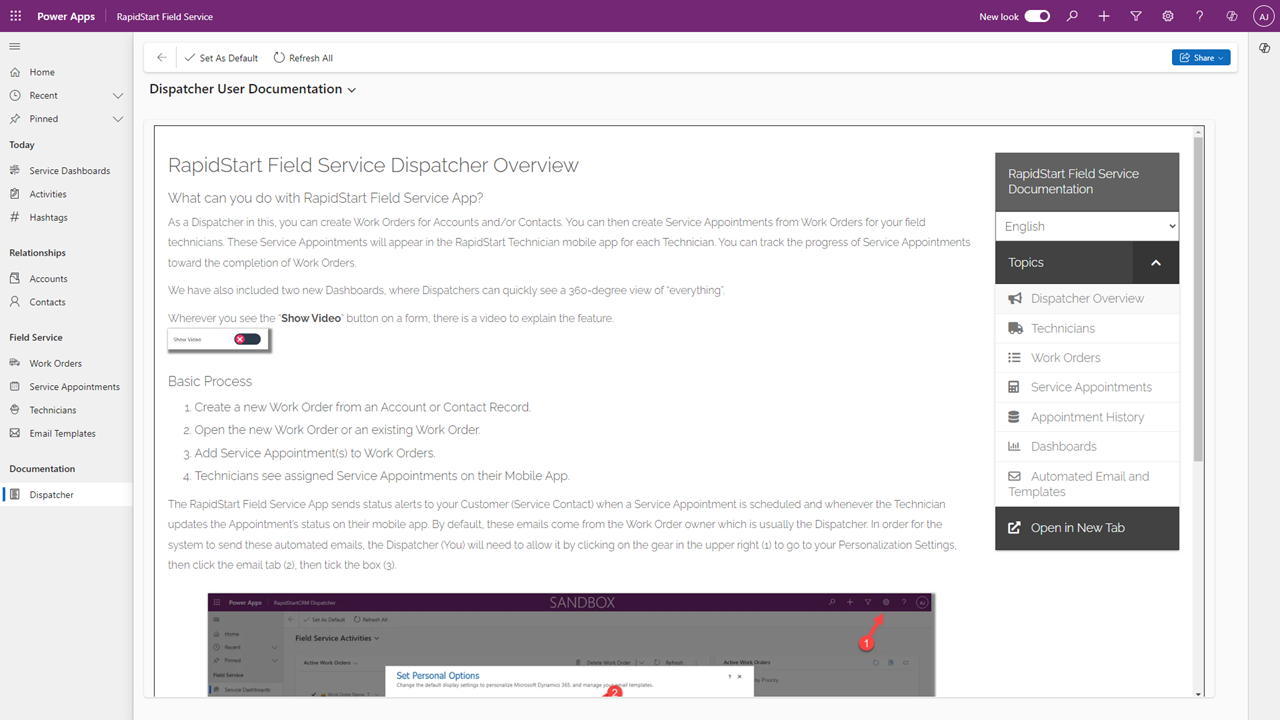Click the Home icon in sidebar
Viewport: 1280px width, 720px height.
[15, 72]
